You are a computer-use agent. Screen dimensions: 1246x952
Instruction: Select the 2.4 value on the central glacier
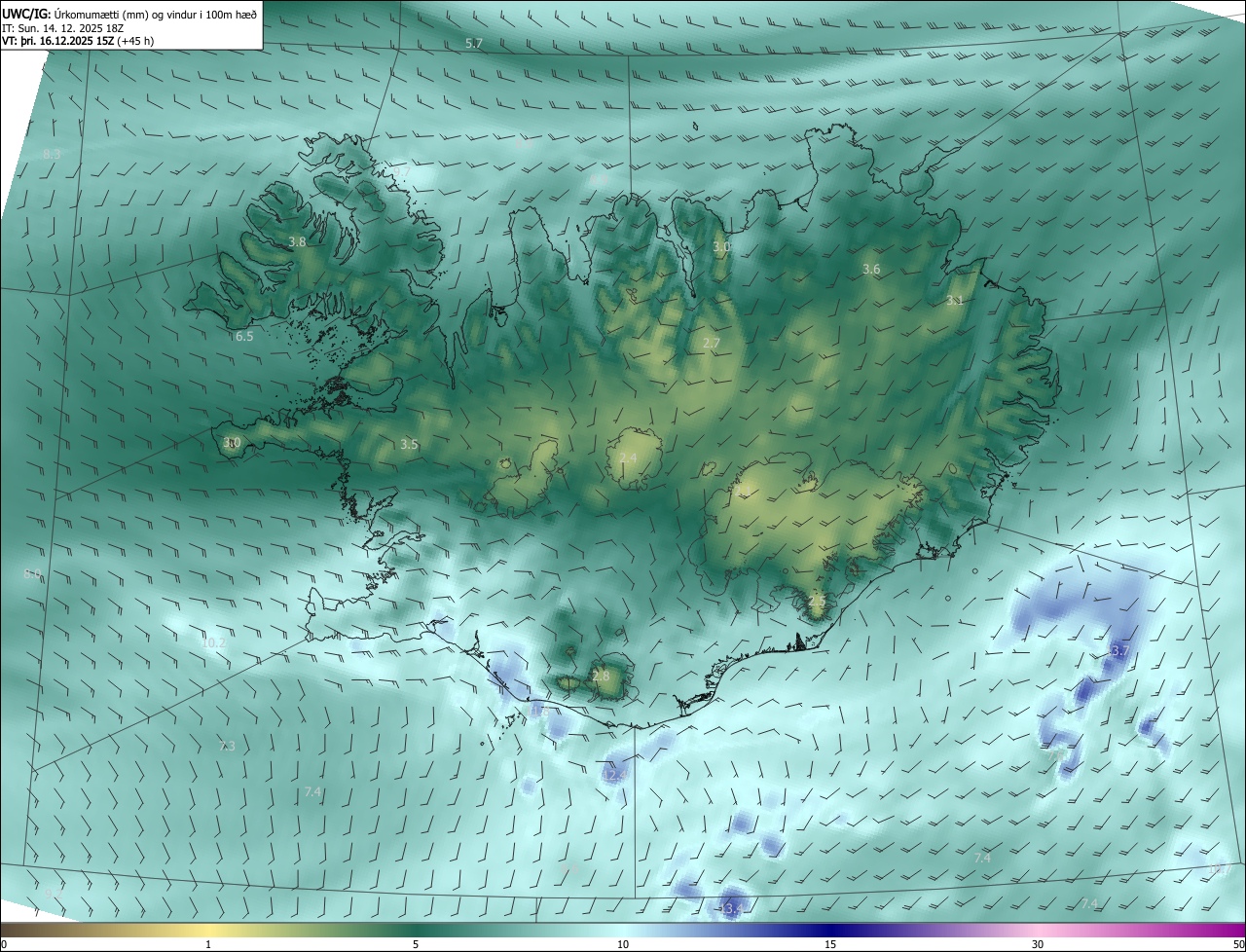coord(628,458)
